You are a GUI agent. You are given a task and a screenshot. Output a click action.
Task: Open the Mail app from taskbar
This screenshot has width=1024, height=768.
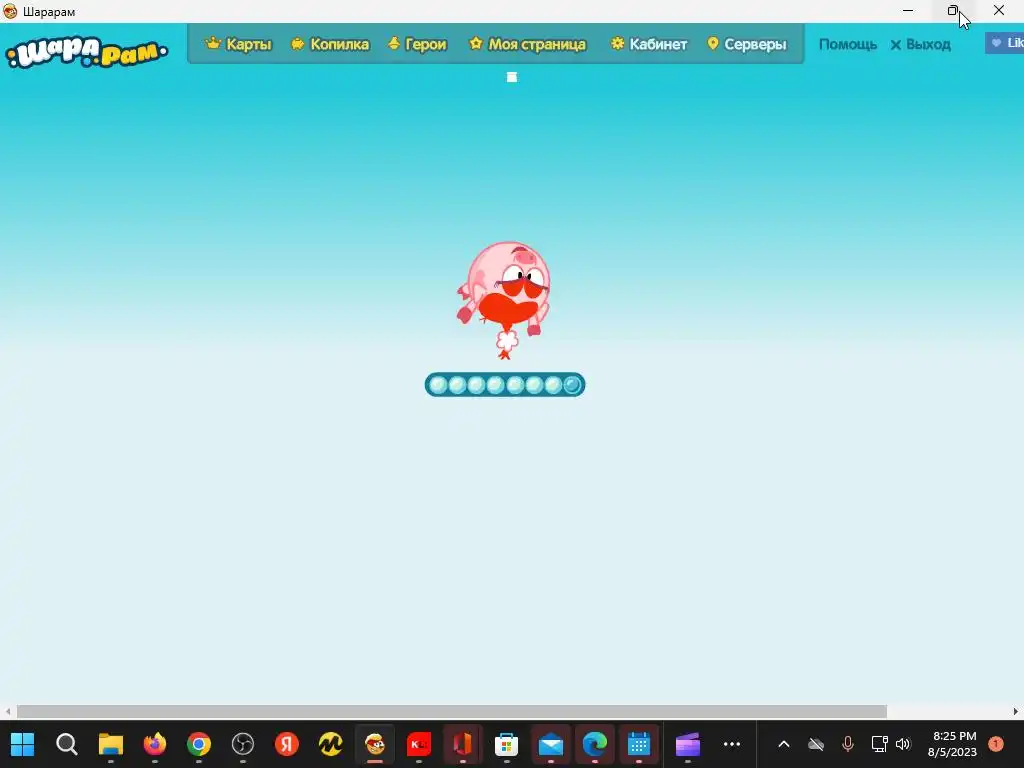click(x=551, y=744)
